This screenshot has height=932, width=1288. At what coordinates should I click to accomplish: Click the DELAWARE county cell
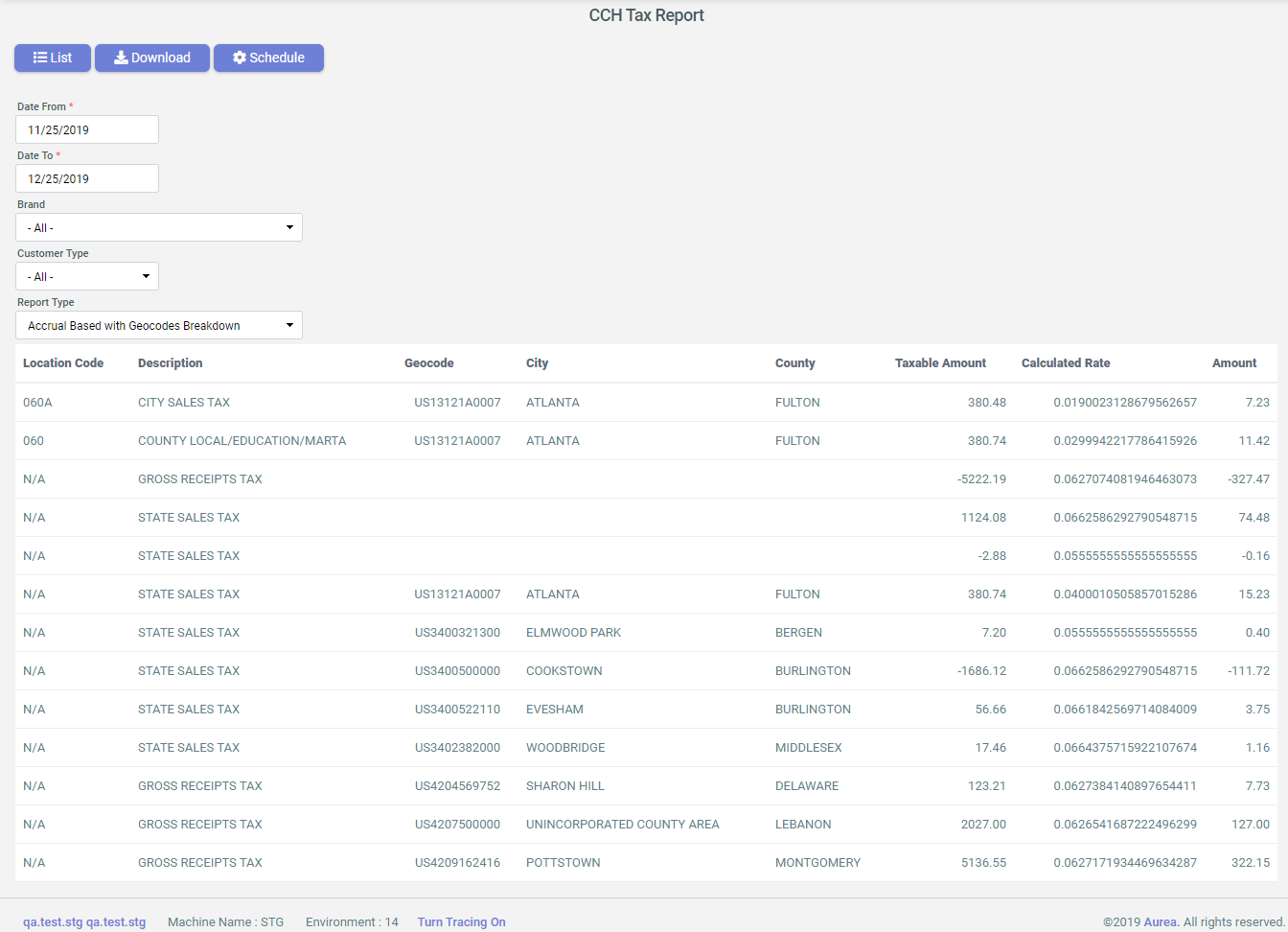click(807, 786)
